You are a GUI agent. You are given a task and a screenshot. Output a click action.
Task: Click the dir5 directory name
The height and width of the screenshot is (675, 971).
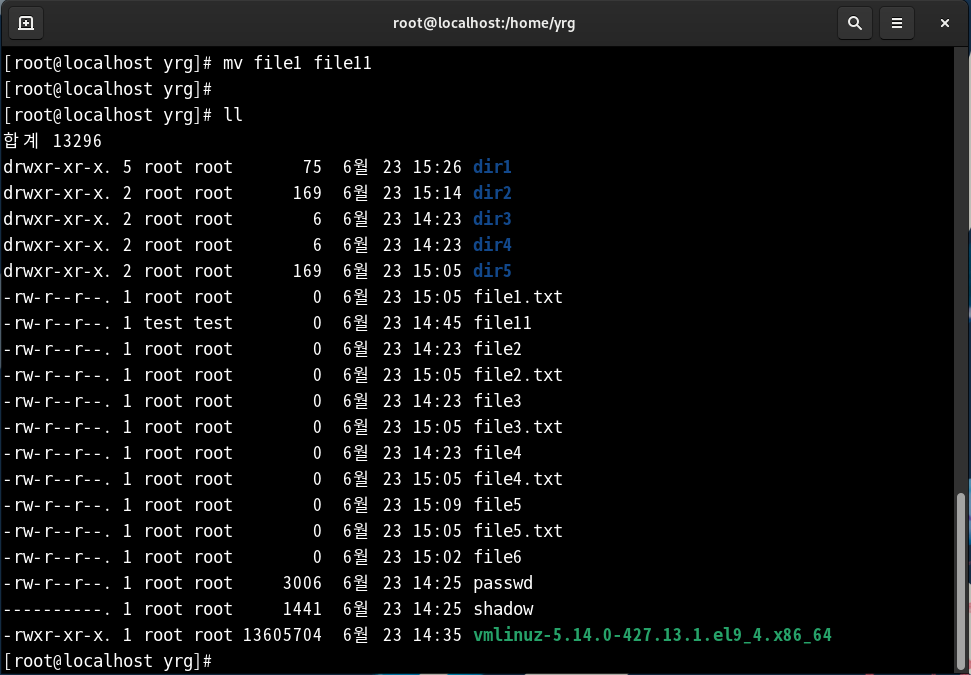[x=492, y=271]
